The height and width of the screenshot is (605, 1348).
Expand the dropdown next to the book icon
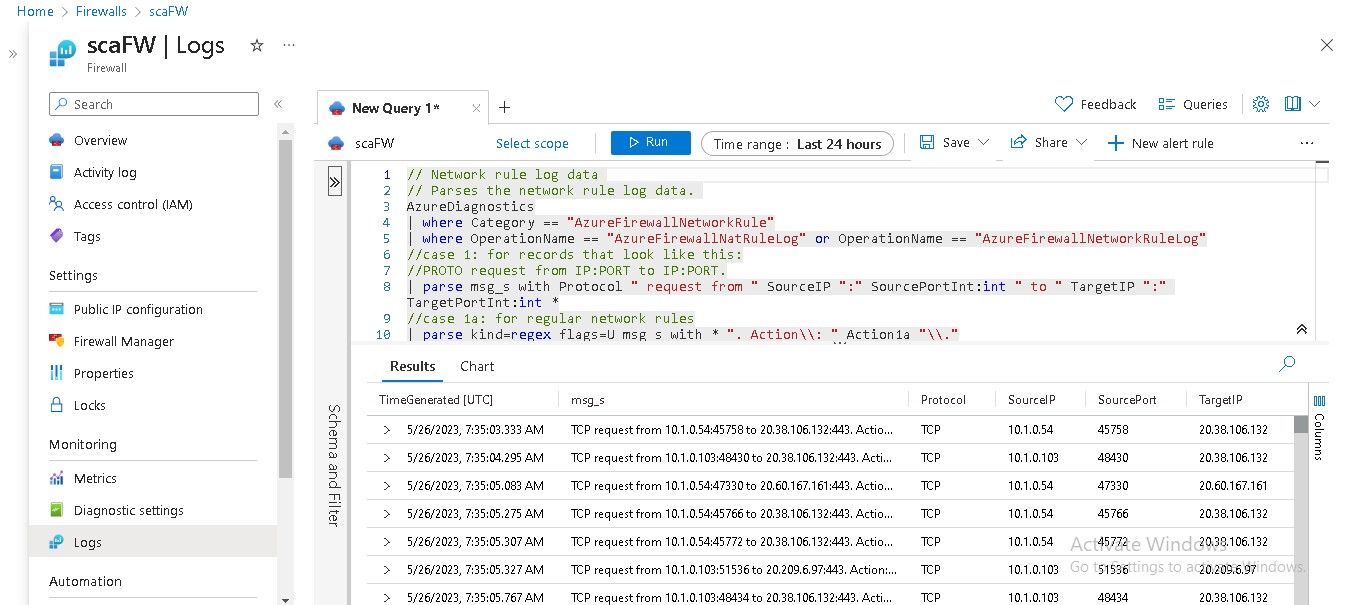pyautogui.click(x=1315, y=104)
